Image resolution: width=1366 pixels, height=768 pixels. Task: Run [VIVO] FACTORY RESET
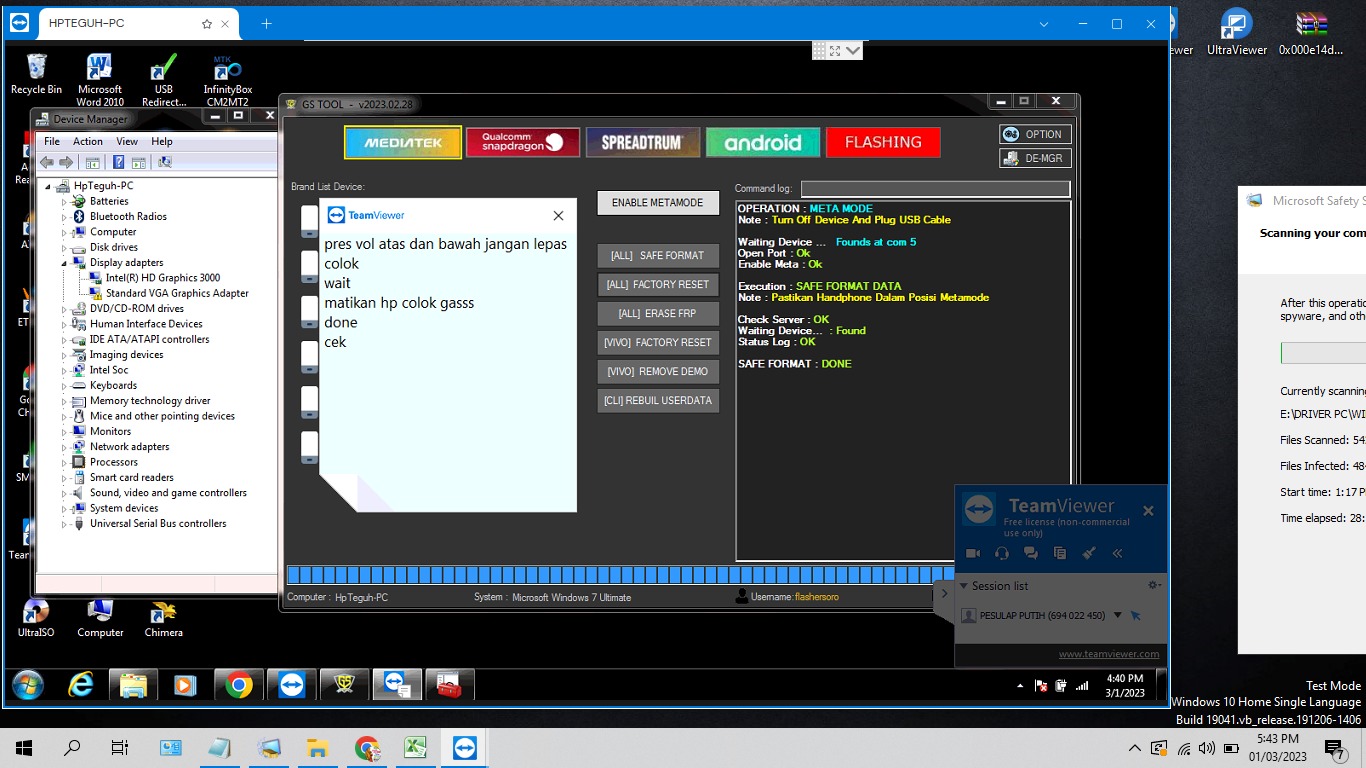[658, 343]
